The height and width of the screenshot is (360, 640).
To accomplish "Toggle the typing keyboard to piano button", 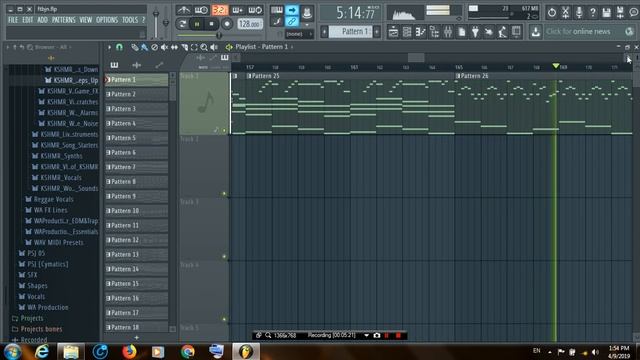I will [276, 10].
